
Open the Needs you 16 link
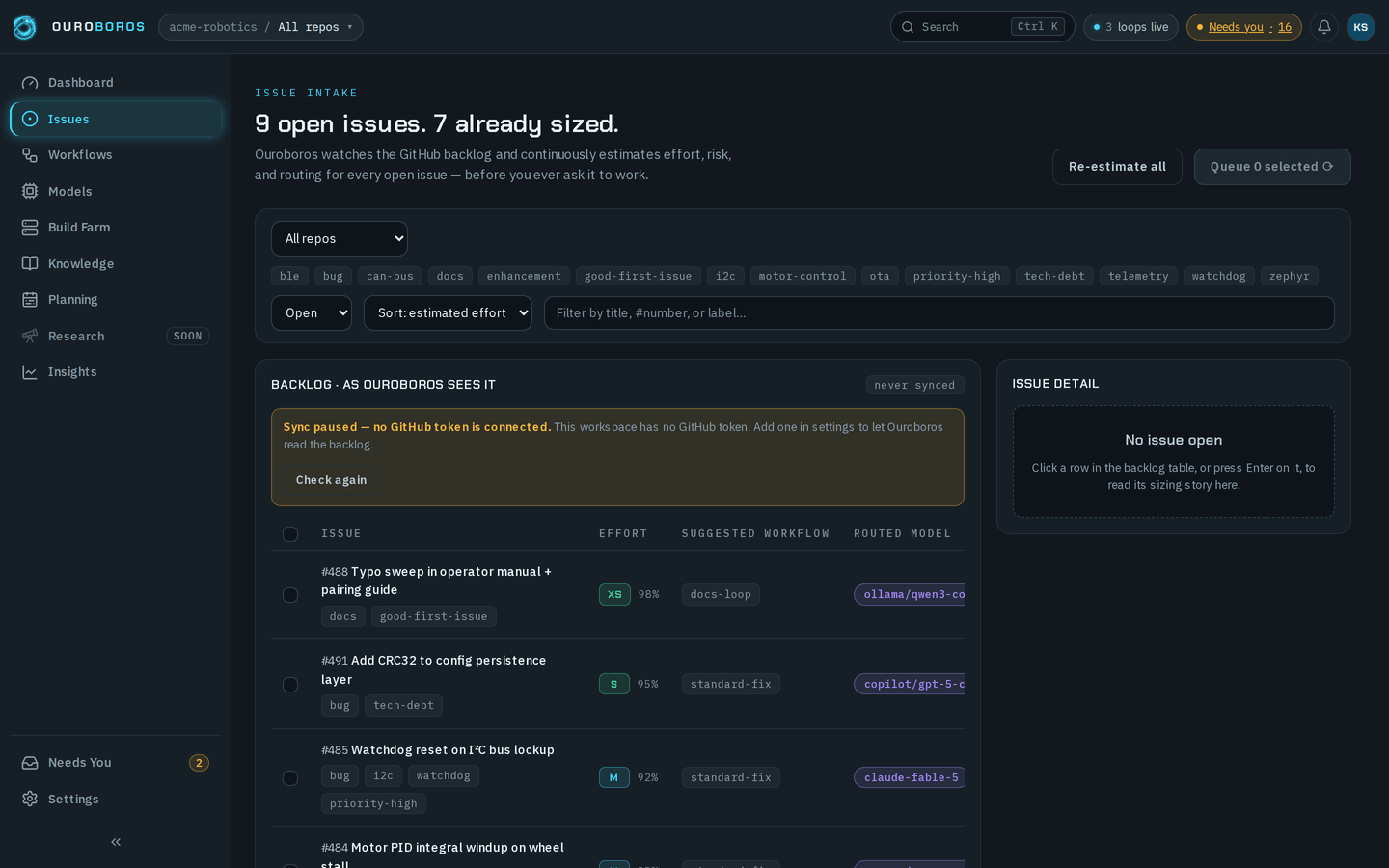tap(1244, 27)
